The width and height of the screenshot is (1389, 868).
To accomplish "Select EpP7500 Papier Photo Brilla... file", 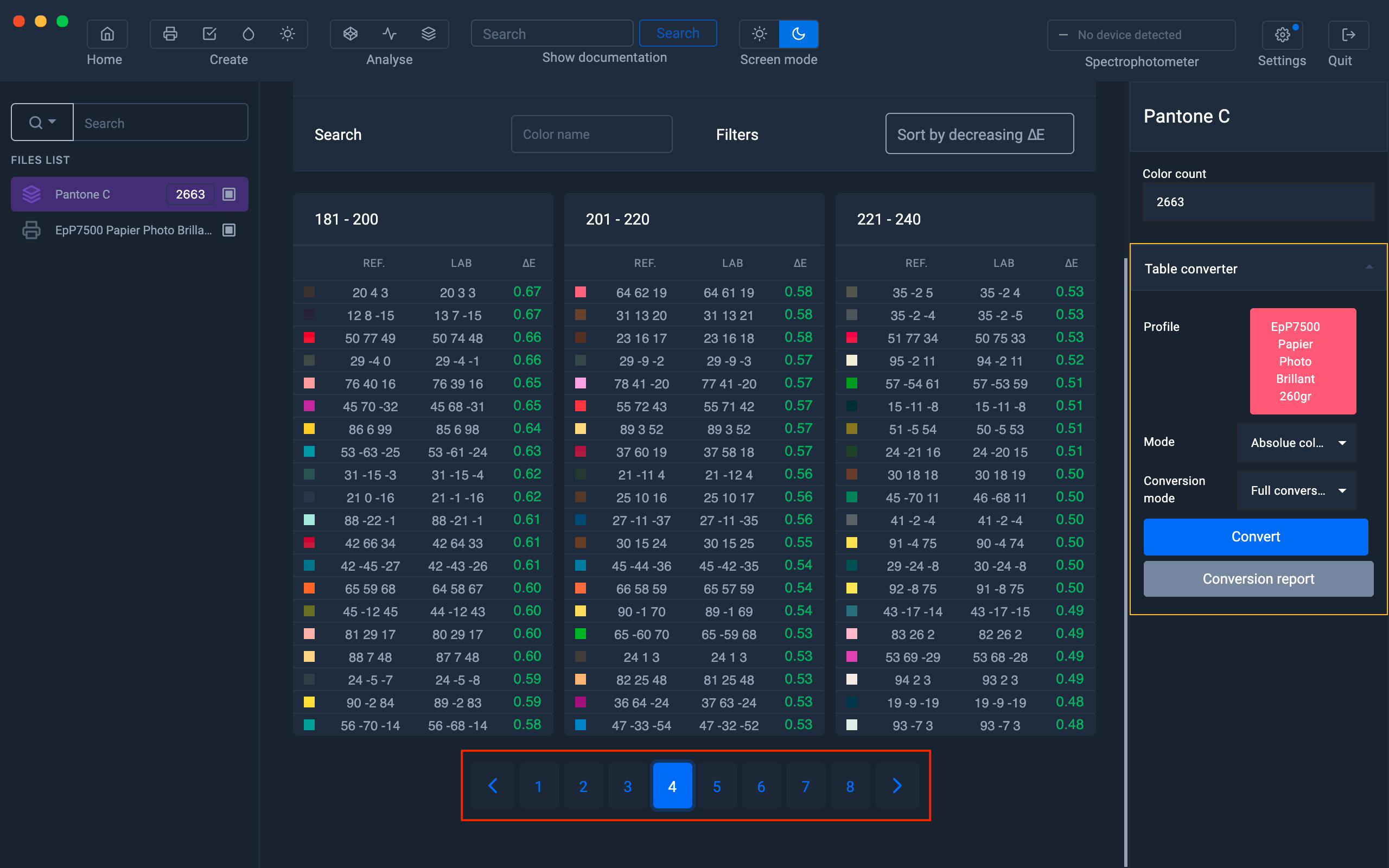I will tap(130, 230).
